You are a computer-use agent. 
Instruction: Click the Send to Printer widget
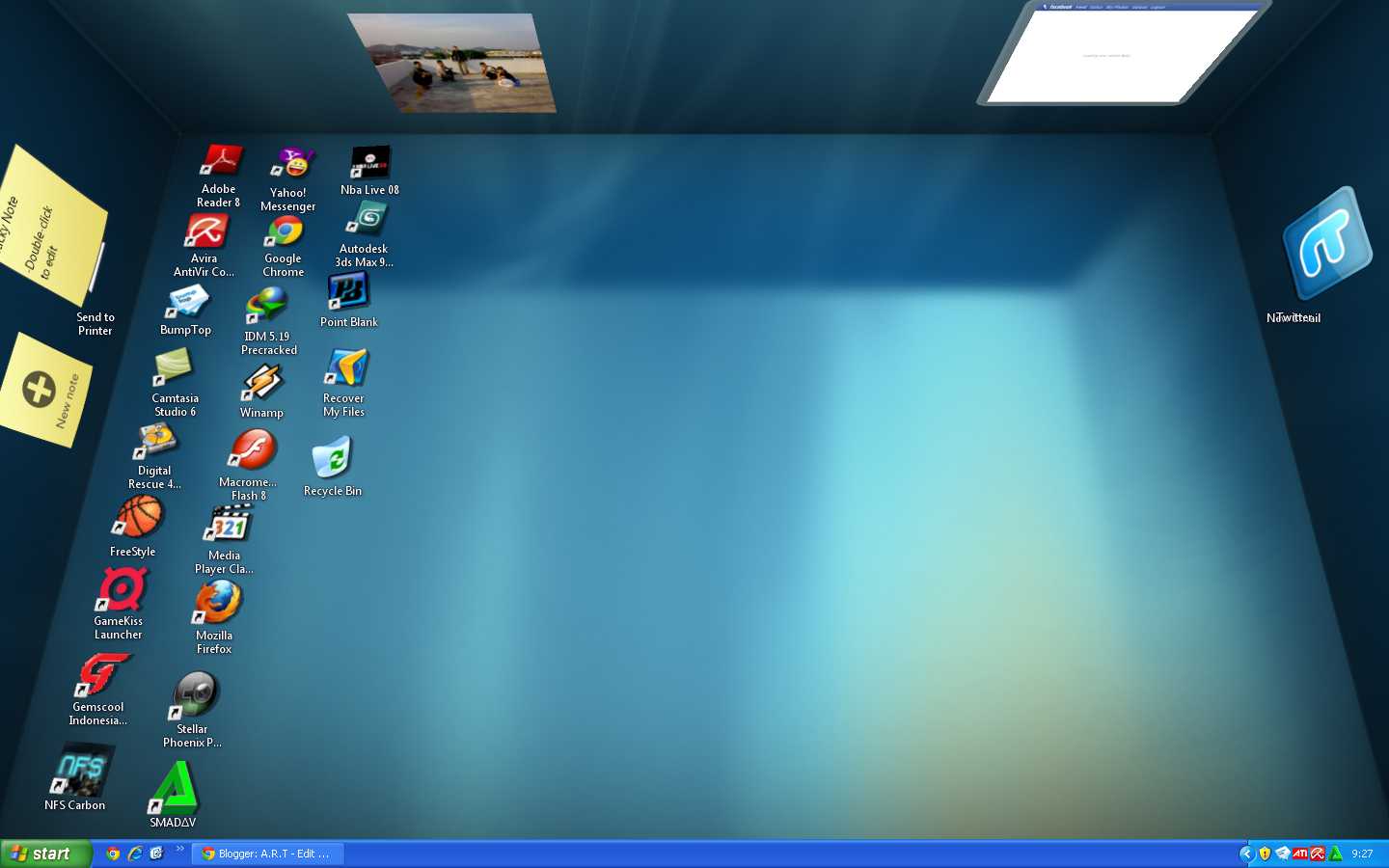coord(95,323)
